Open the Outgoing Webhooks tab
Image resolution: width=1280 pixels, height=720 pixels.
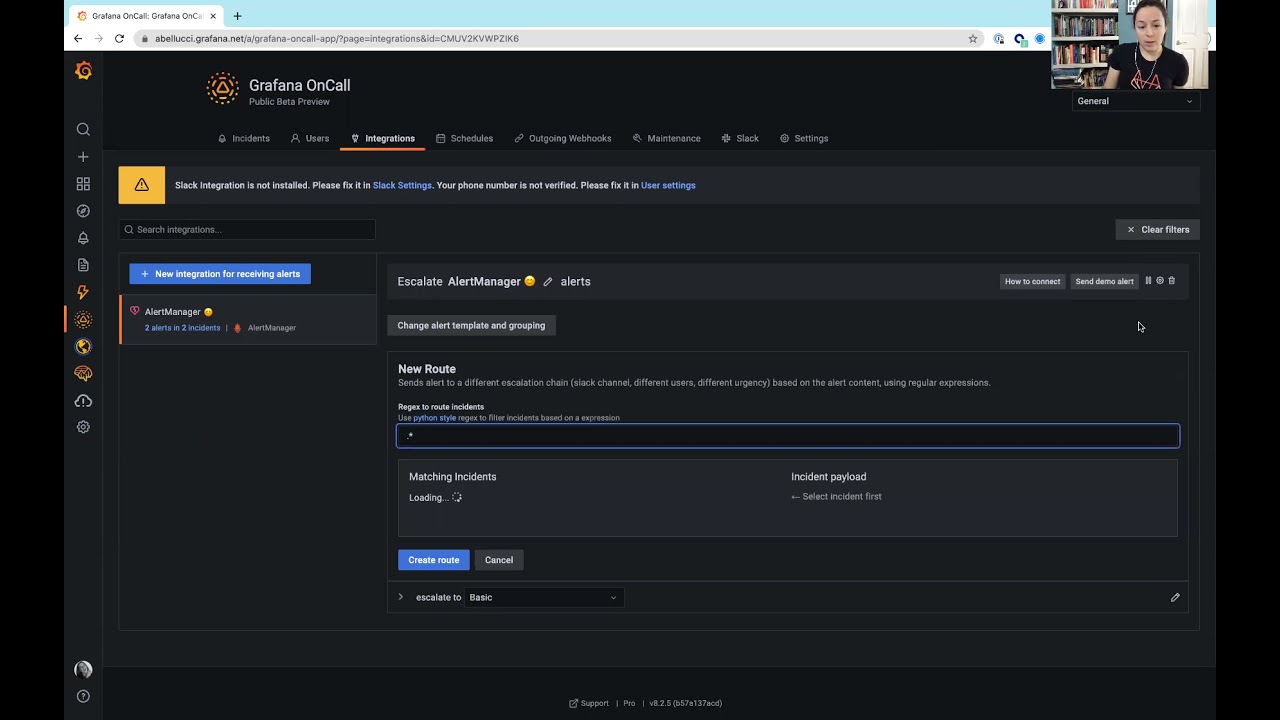click(563, 138)
